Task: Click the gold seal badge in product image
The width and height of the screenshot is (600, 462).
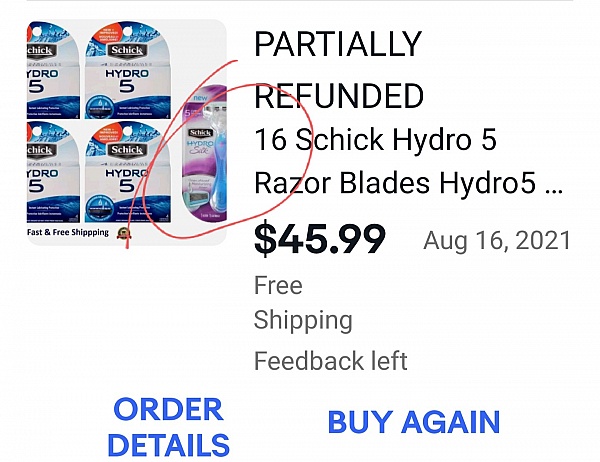Action: coord(124,232)
